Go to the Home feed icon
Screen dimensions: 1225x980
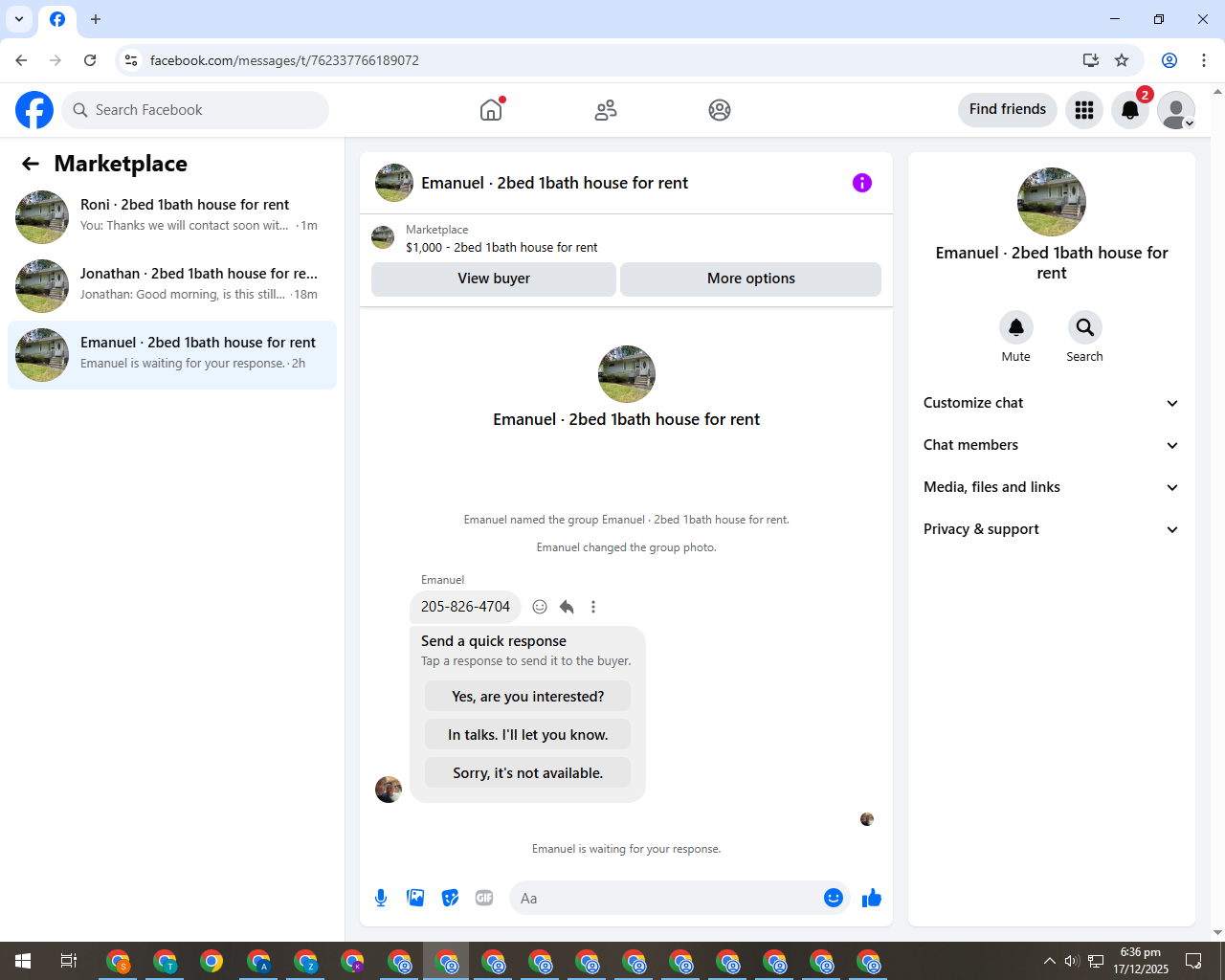491,110
